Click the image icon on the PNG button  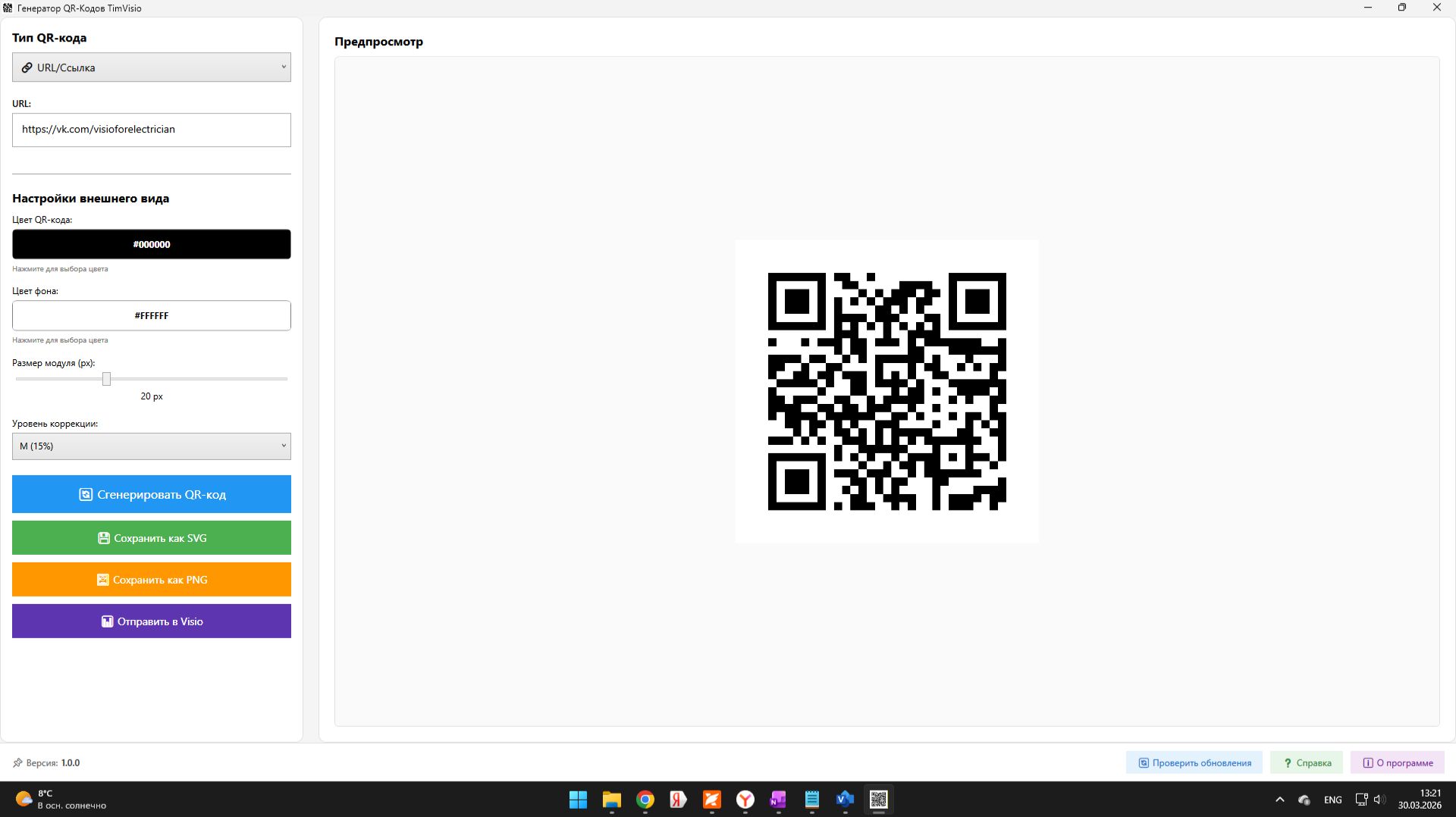(x=102, y=580)
